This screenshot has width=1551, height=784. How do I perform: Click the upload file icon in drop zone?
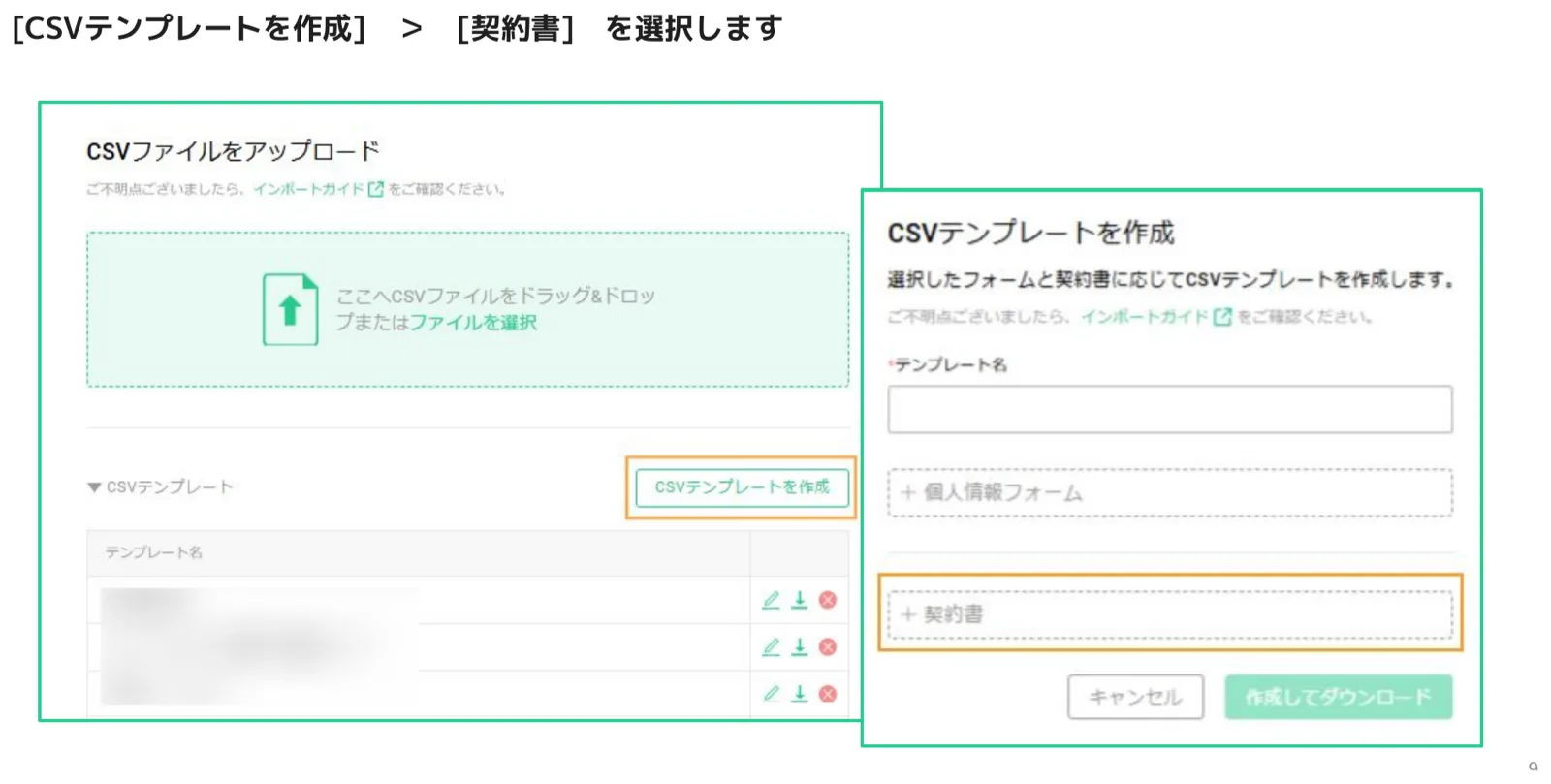point(291,309)
